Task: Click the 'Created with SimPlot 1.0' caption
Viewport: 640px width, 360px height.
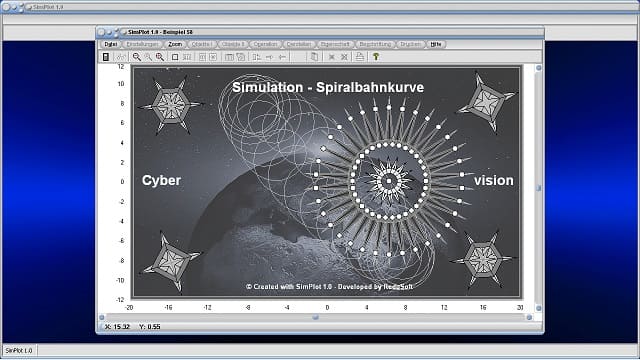Action: [x=329, y=287]
